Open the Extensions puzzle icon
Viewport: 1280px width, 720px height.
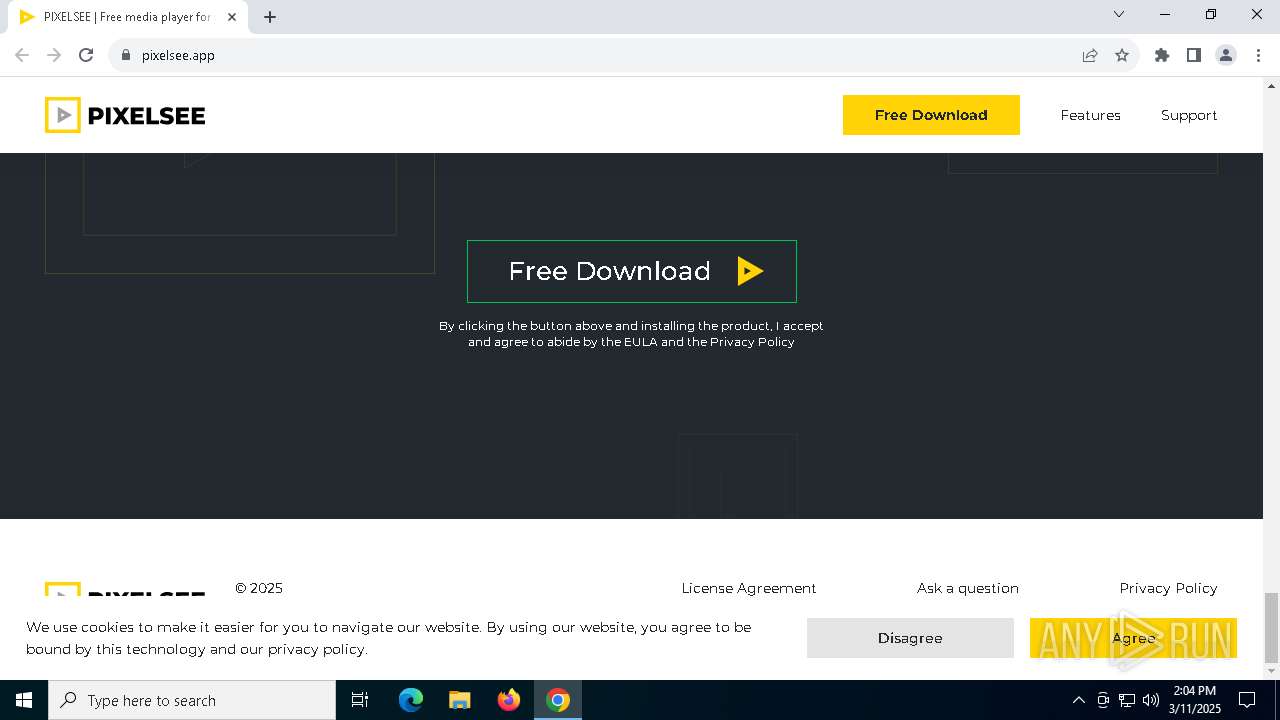(1162, 55)
